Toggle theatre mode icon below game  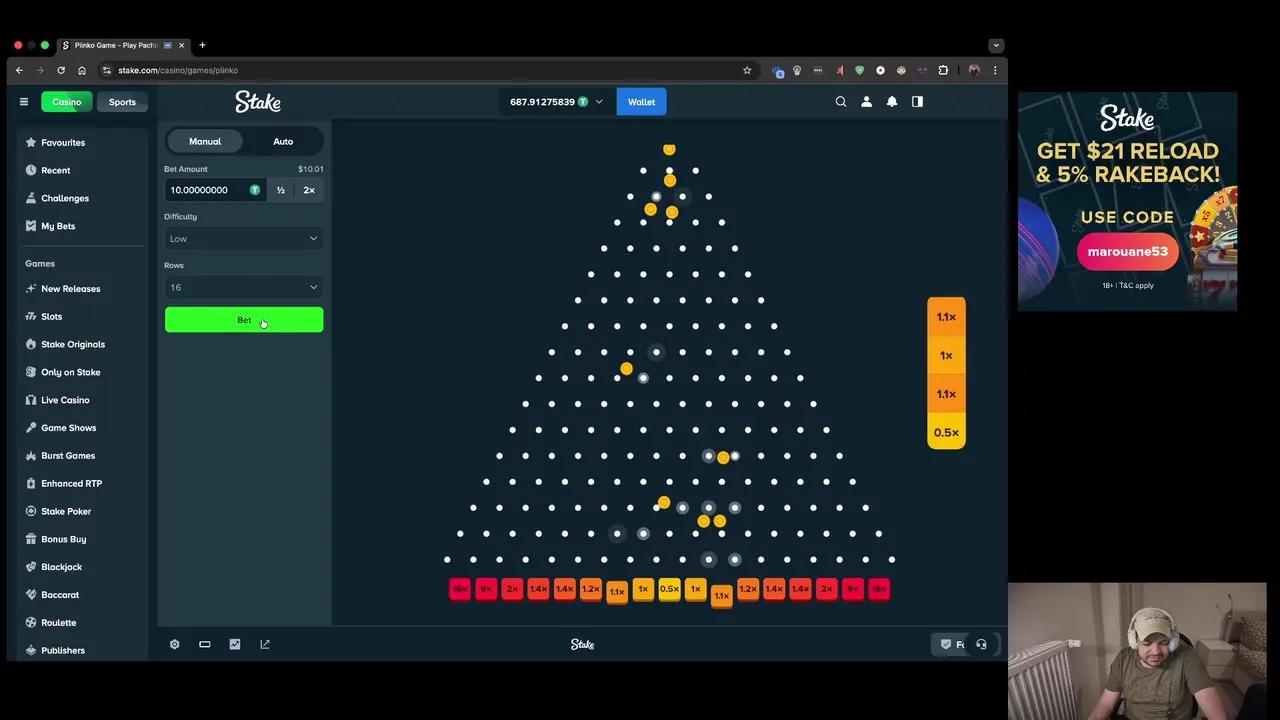coord(204,644)
